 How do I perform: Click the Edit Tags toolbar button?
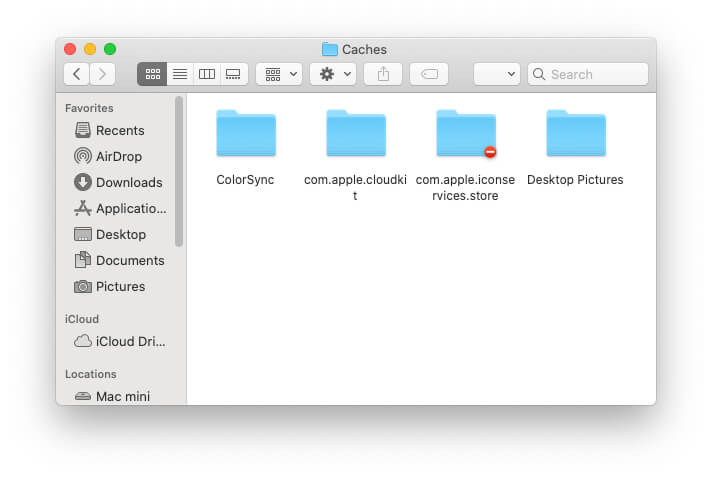click(x=429, y=74)
